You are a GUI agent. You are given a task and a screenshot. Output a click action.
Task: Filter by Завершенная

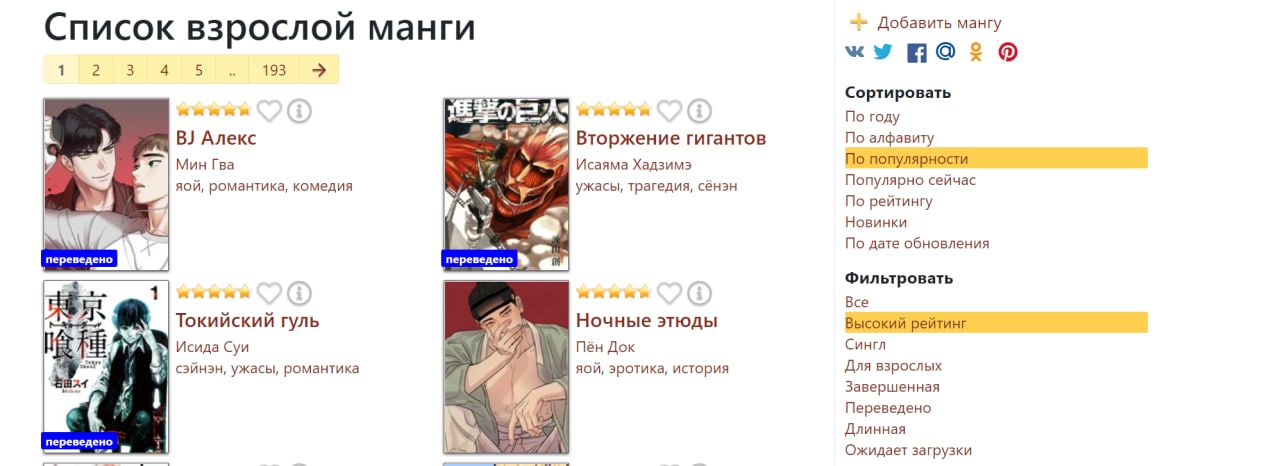(x=892, y=387)
